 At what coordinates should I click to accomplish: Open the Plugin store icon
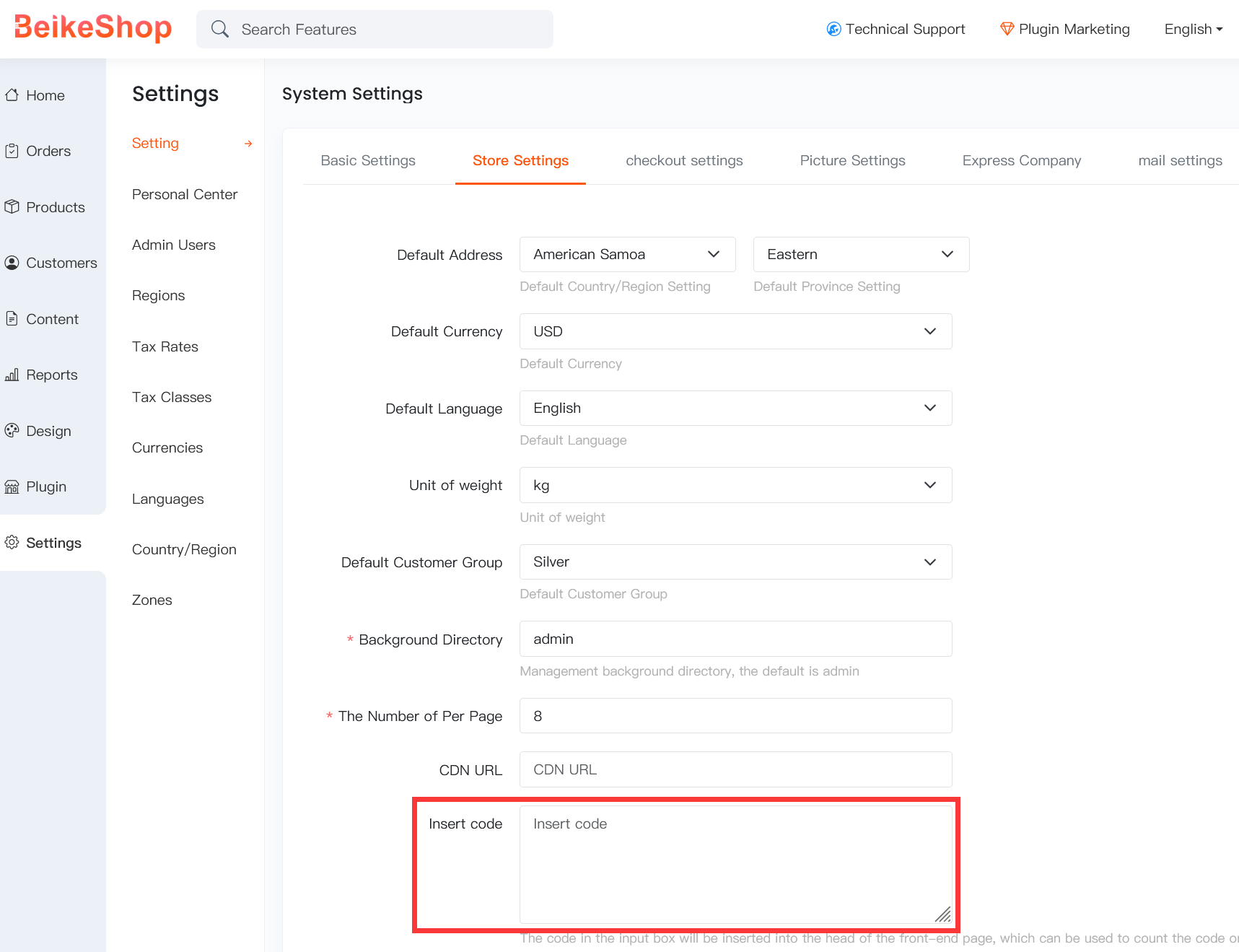click(12, 486)
